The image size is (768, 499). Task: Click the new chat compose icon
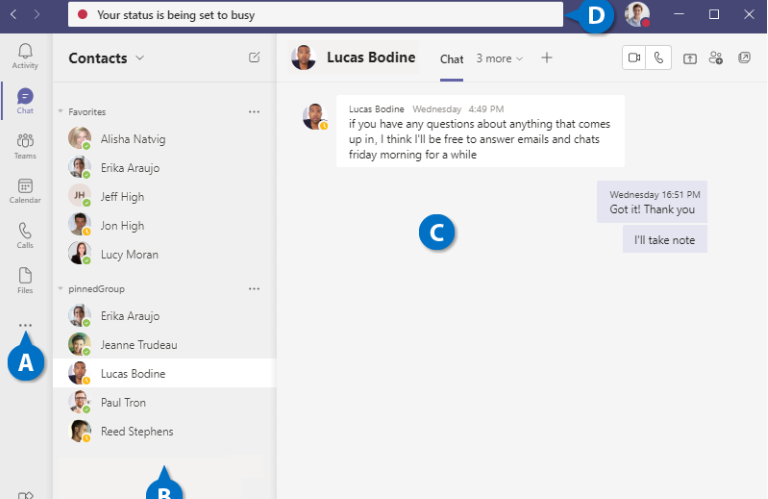click(254, 58)
